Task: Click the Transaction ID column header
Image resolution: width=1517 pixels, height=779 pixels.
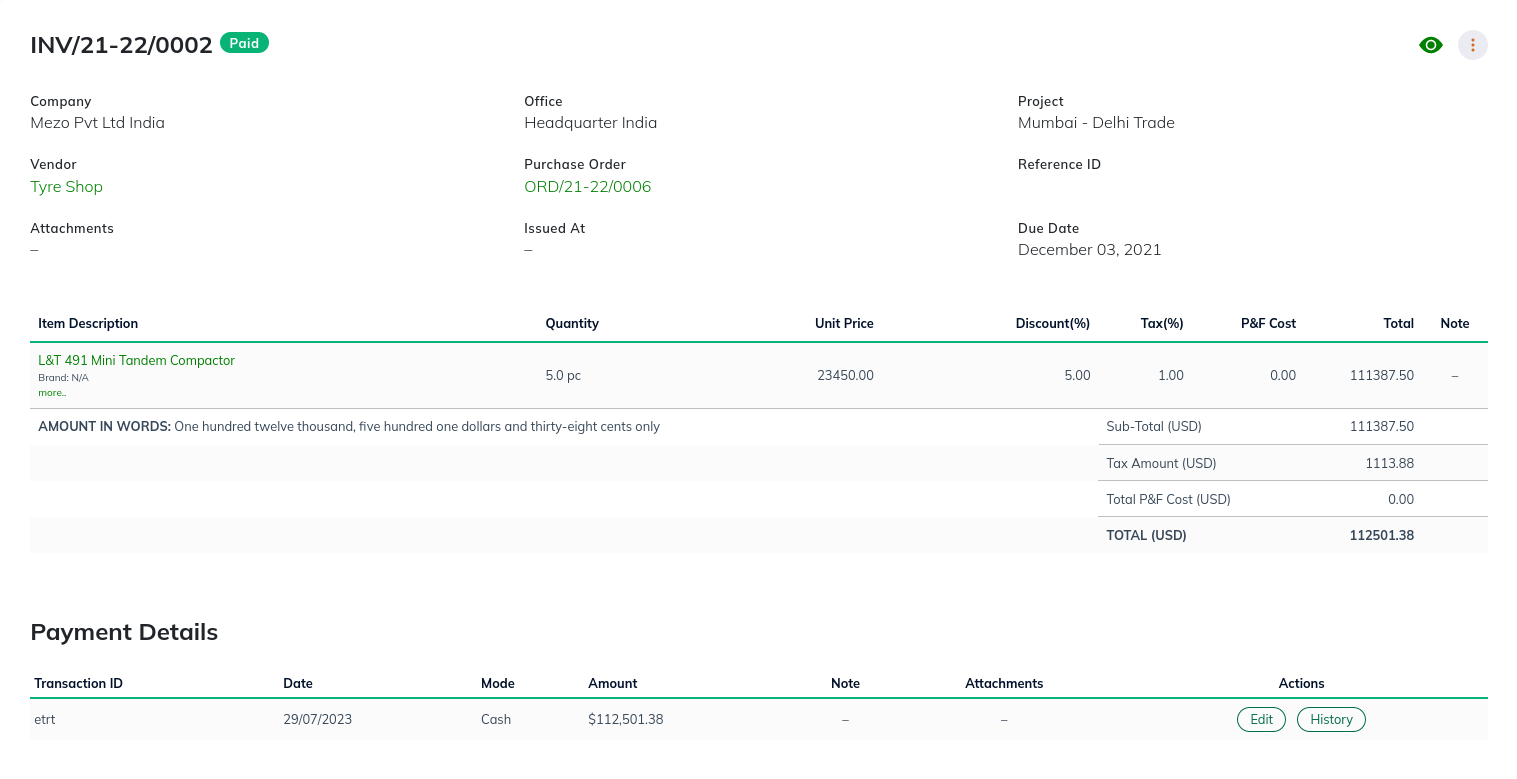Action: click(x=78, y=683)
